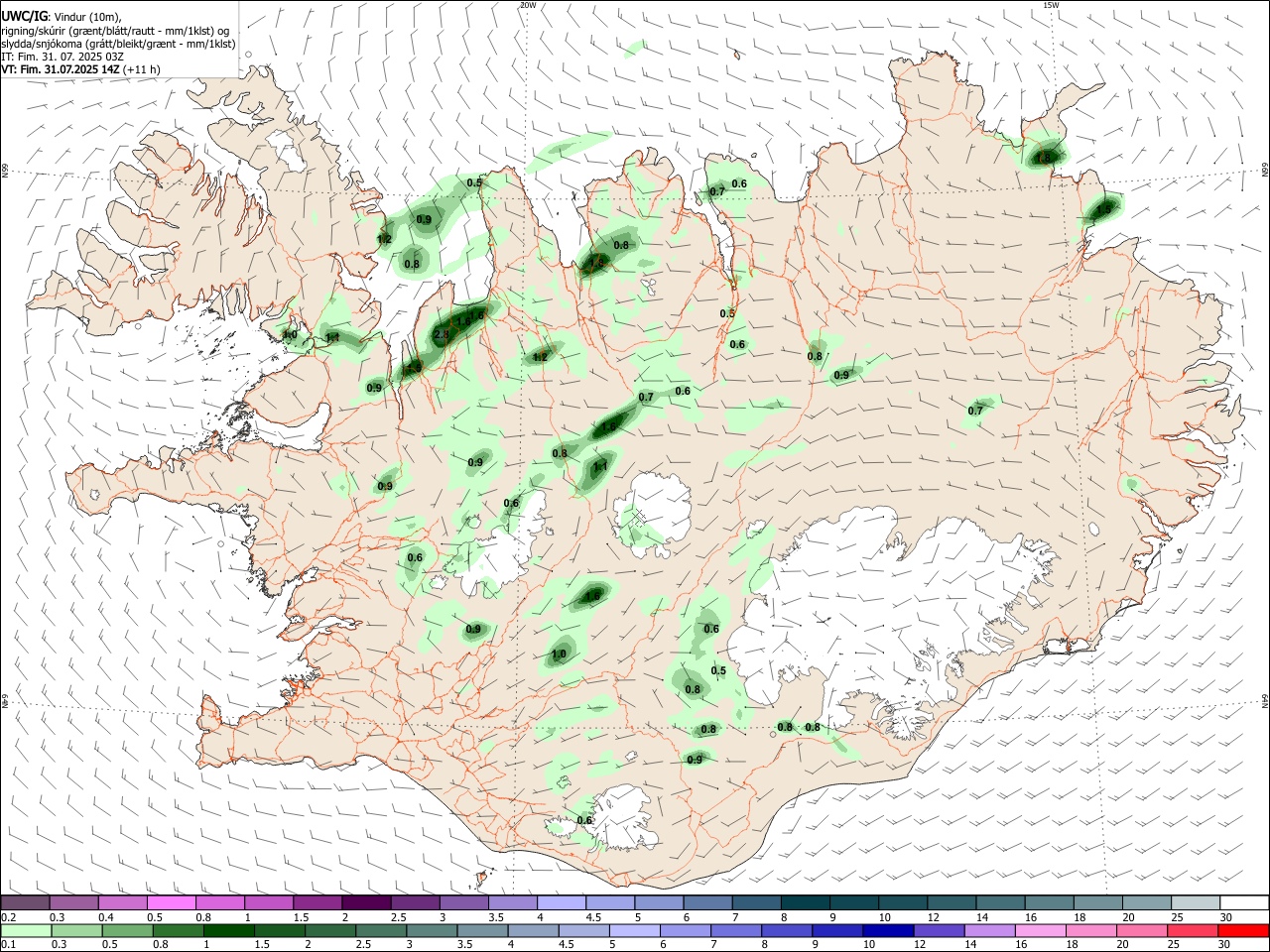Image resolution: width=1270 pixels, height=952 pixels.
Task: Click the '15W' longitude label
Action: (1051, 5)
